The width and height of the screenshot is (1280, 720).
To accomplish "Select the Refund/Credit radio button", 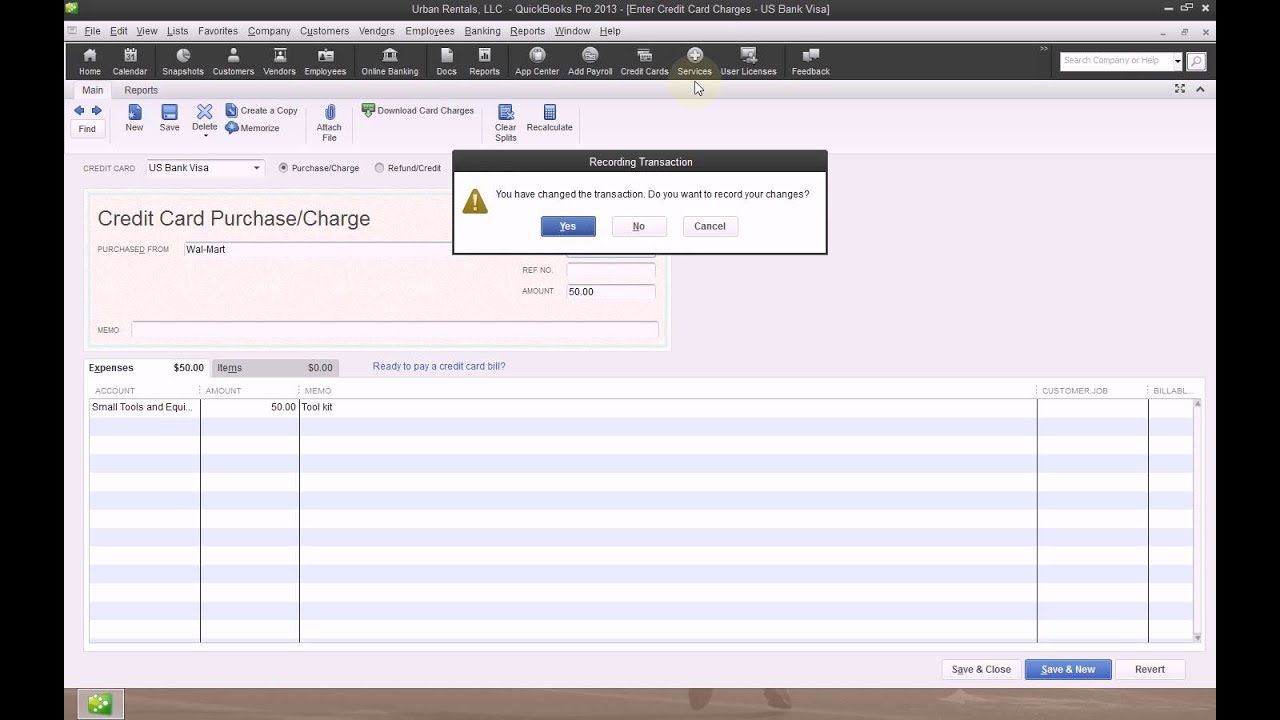I will coord(379,168).
